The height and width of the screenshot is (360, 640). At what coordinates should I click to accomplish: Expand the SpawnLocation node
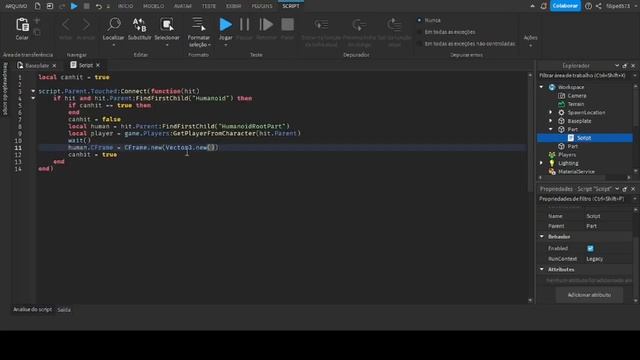click(551, 112)
